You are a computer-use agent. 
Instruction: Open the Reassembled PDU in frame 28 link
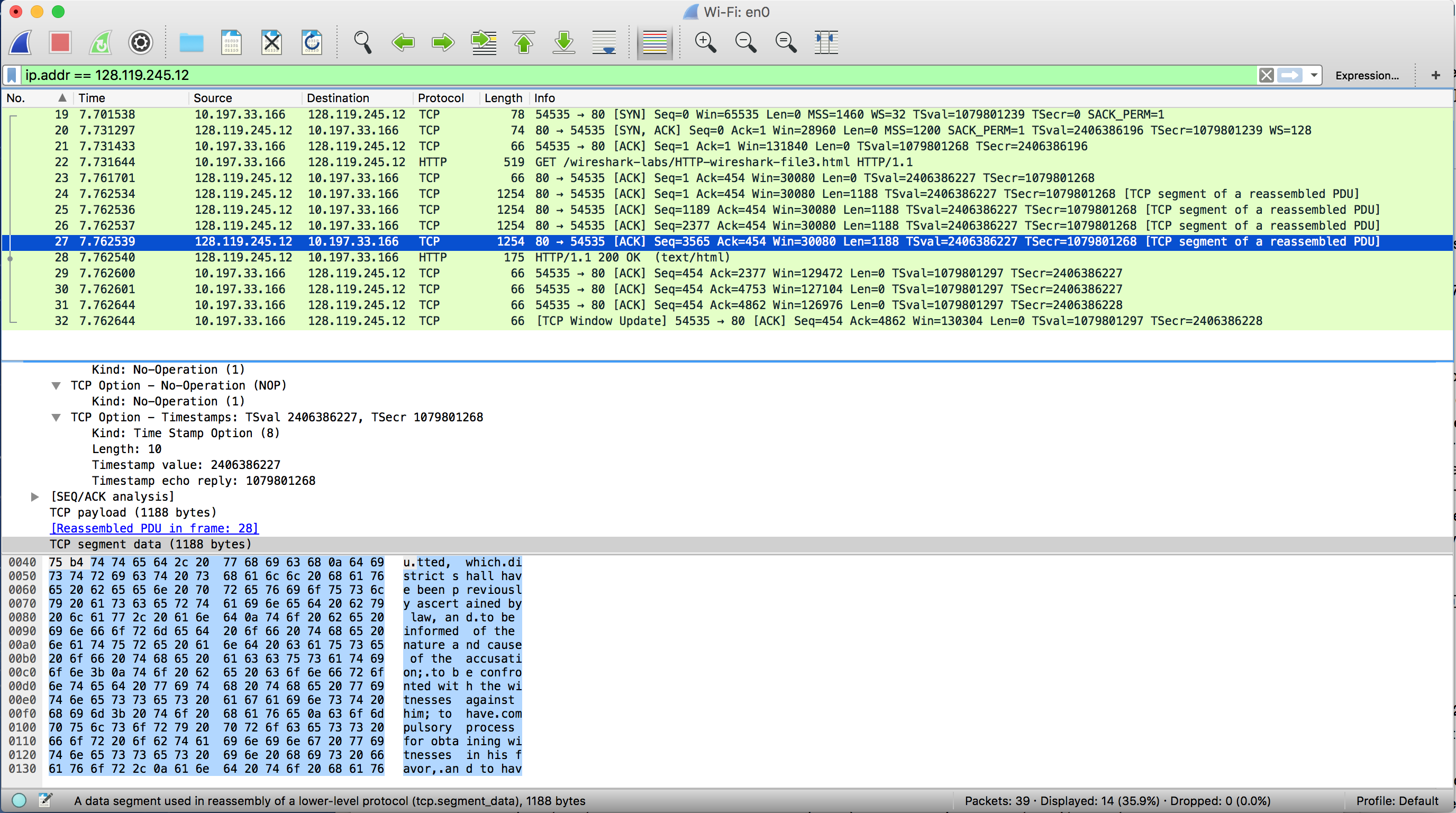(x=154, y=528)
